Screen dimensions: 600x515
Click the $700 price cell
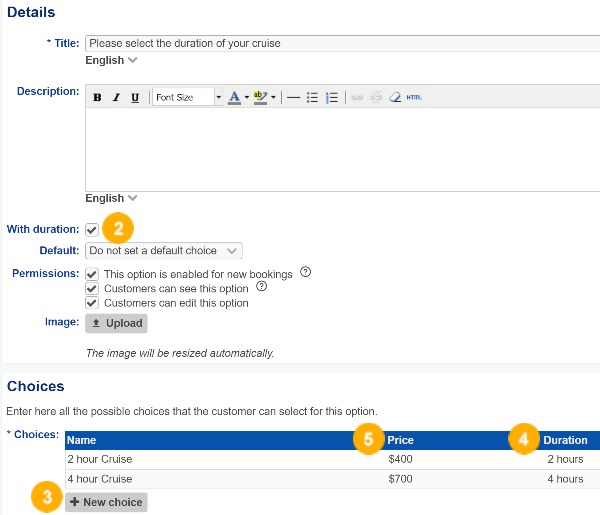pos(400,479)
